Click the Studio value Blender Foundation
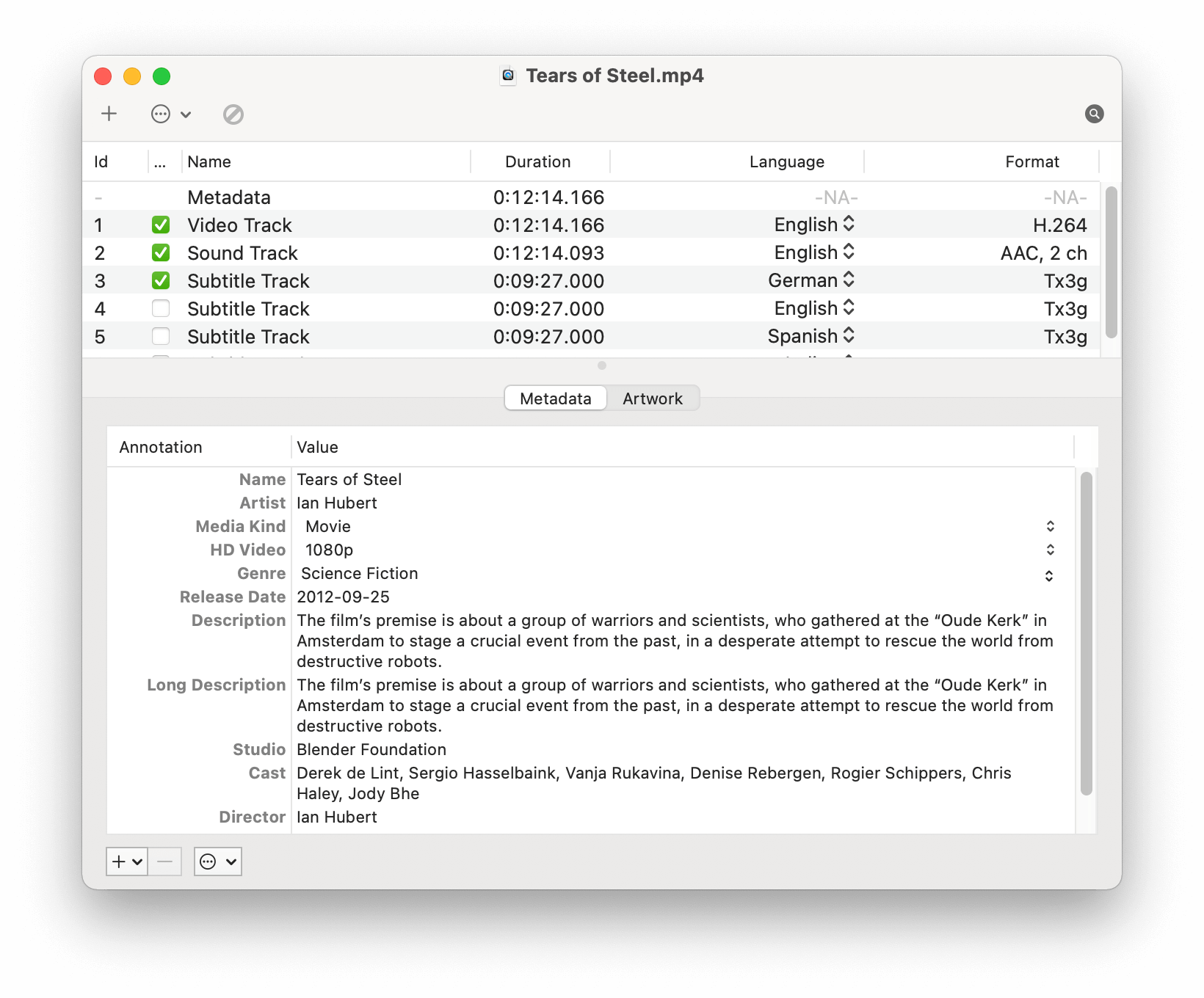Screen dimensions: 1204x998 click(371, 749)
